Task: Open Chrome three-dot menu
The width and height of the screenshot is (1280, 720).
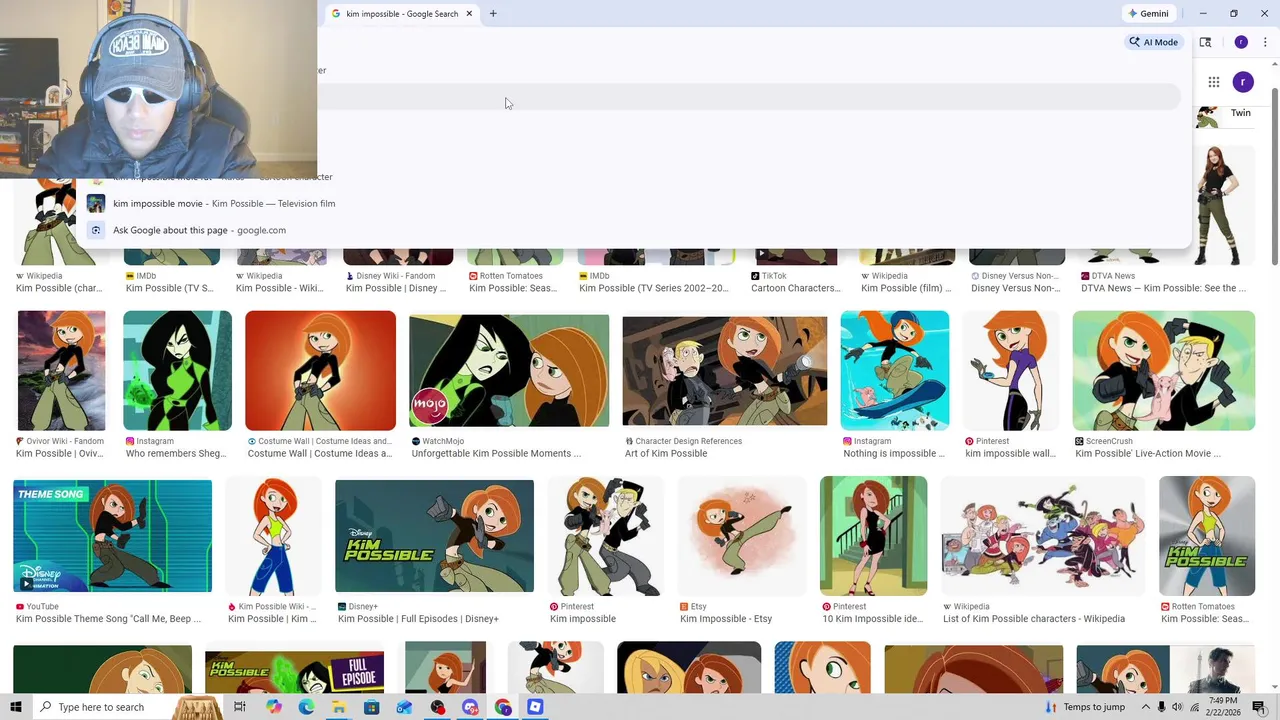Action: pyautogui.click(x=1265, y=42)
